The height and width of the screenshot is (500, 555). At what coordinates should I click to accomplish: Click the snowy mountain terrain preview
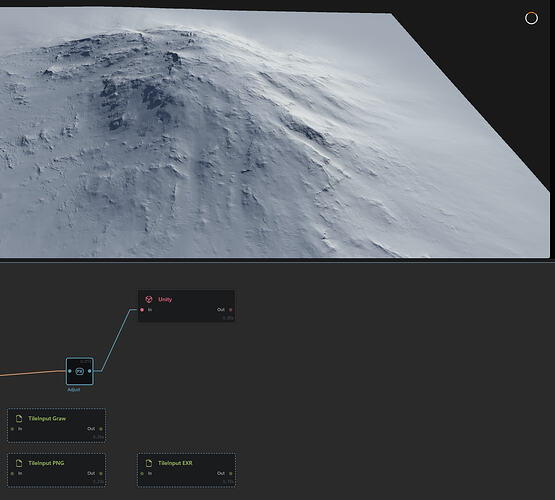pyautogui.click(x=275, y=133)
